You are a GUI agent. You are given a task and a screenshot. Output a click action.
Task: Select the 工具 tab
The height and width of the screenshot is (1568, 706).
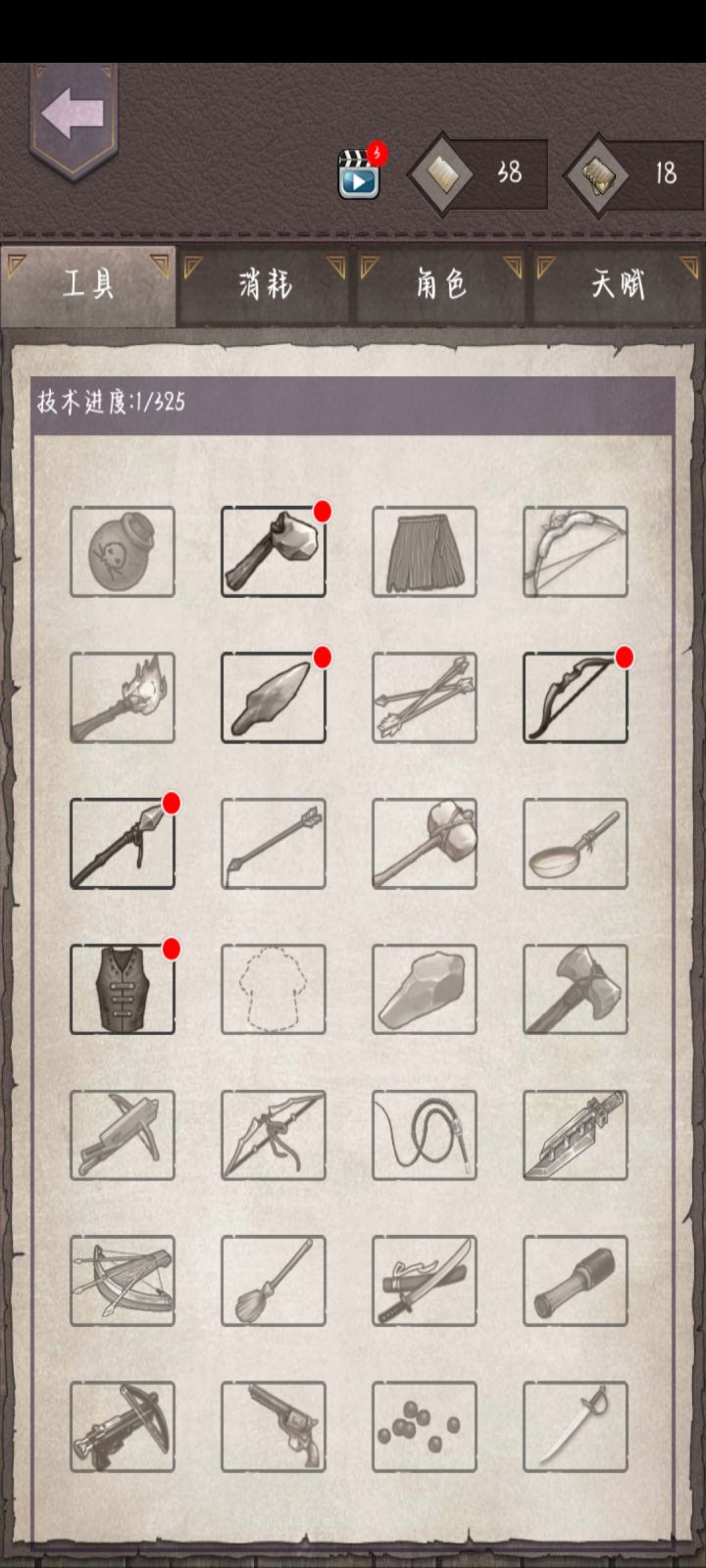[88, 285]
